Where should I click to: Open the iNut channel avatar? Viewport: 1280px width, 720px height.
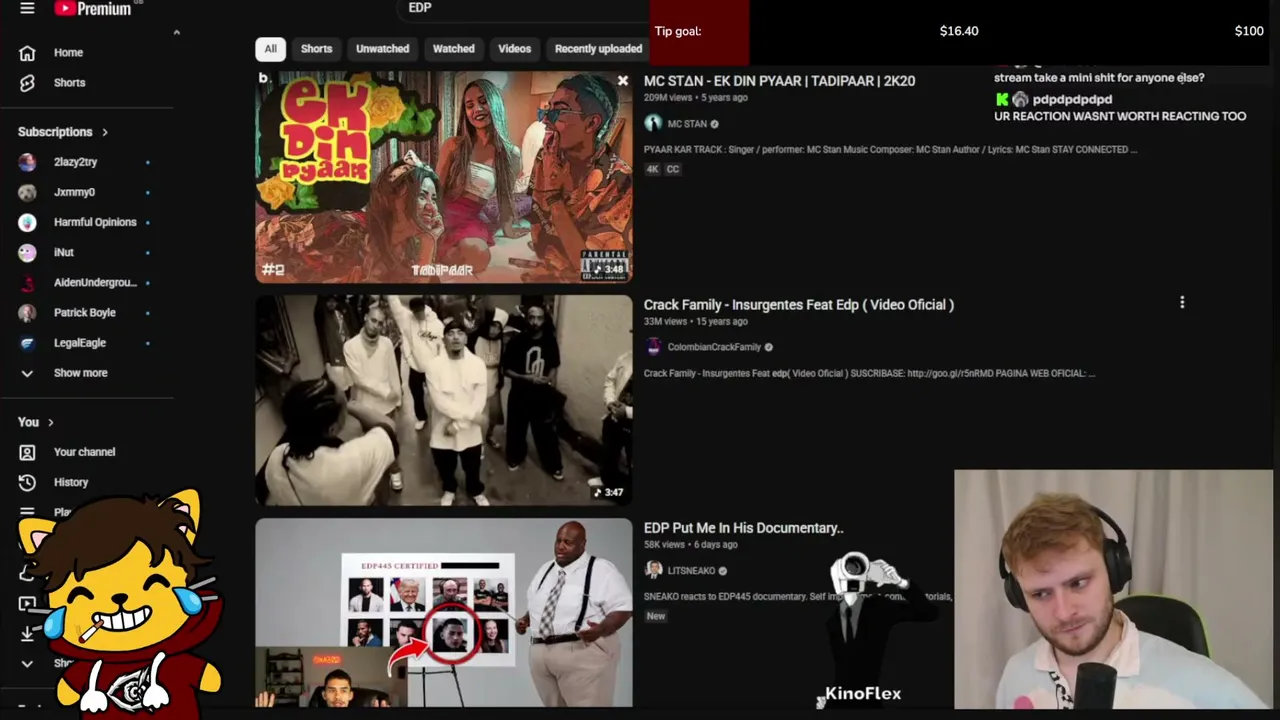click(27, 252)
